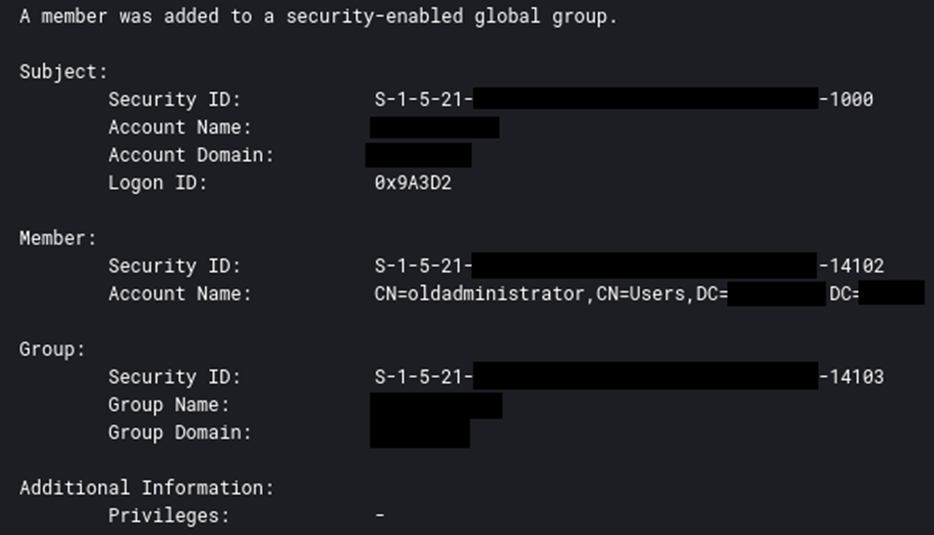Image resolution: width=934 pixels, height=535 pixels.
Task: Click the 'Group:' section label
Action: coord(52,349)
